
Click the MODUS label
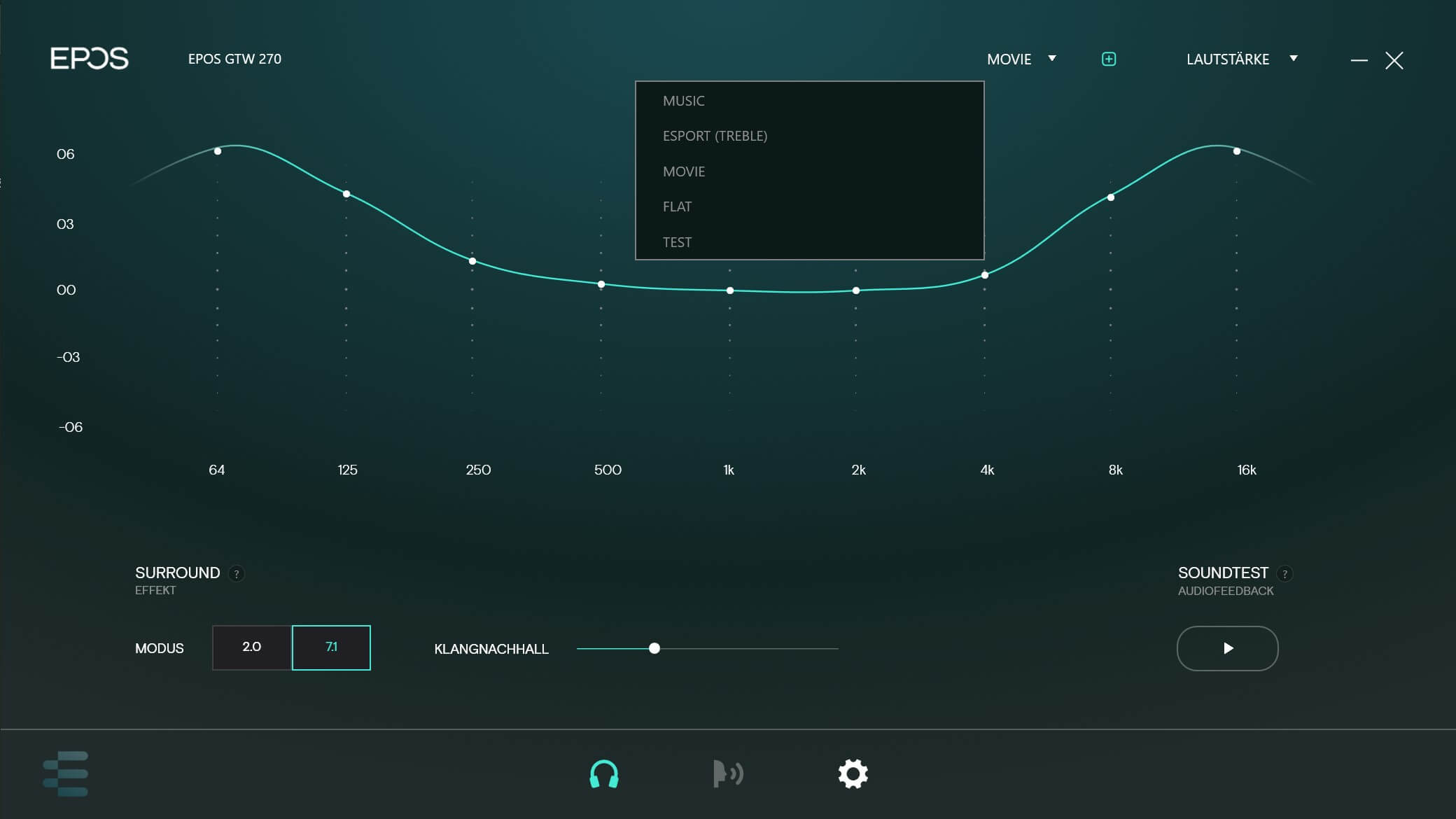point(160,648)
